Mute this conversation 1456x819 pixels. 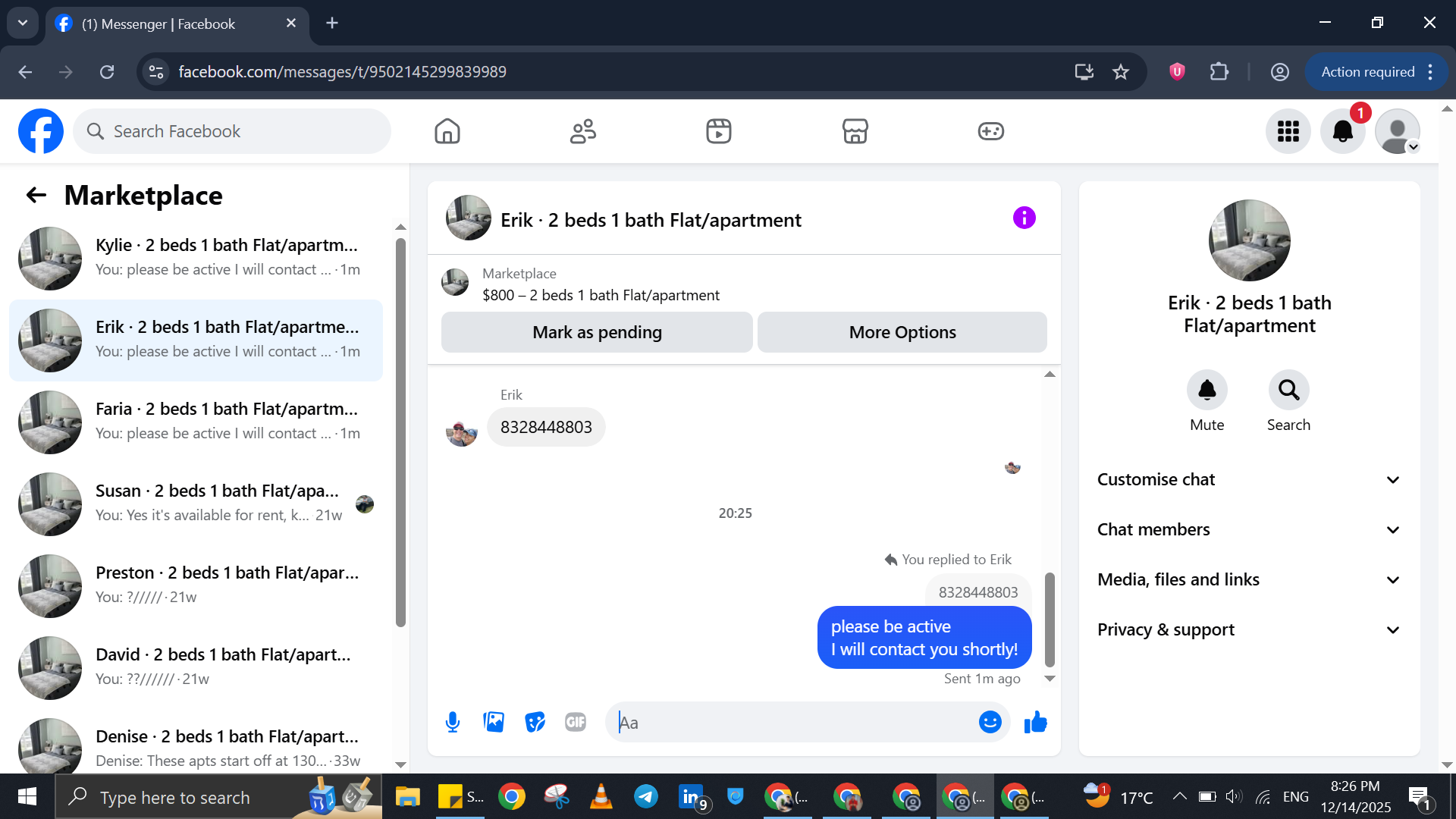tap(1207, 390)
